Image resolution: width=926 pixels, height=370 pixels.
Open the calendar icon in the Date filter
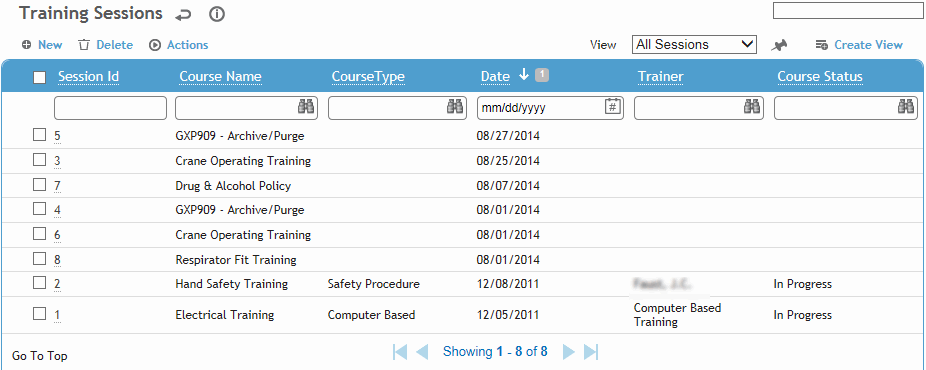point(613,107)
